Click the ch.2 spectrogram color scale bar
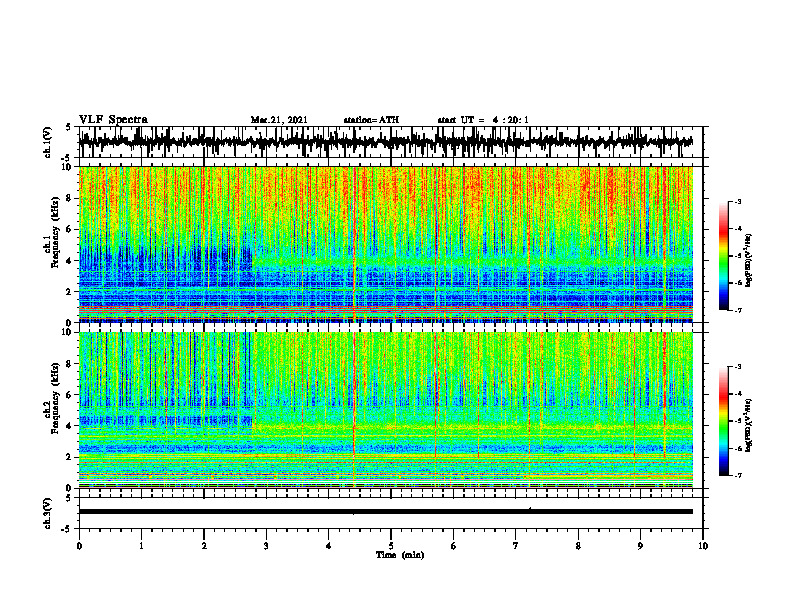Image resolution: width=792 pixels, height=612 pixels. [x=723, y=421]
